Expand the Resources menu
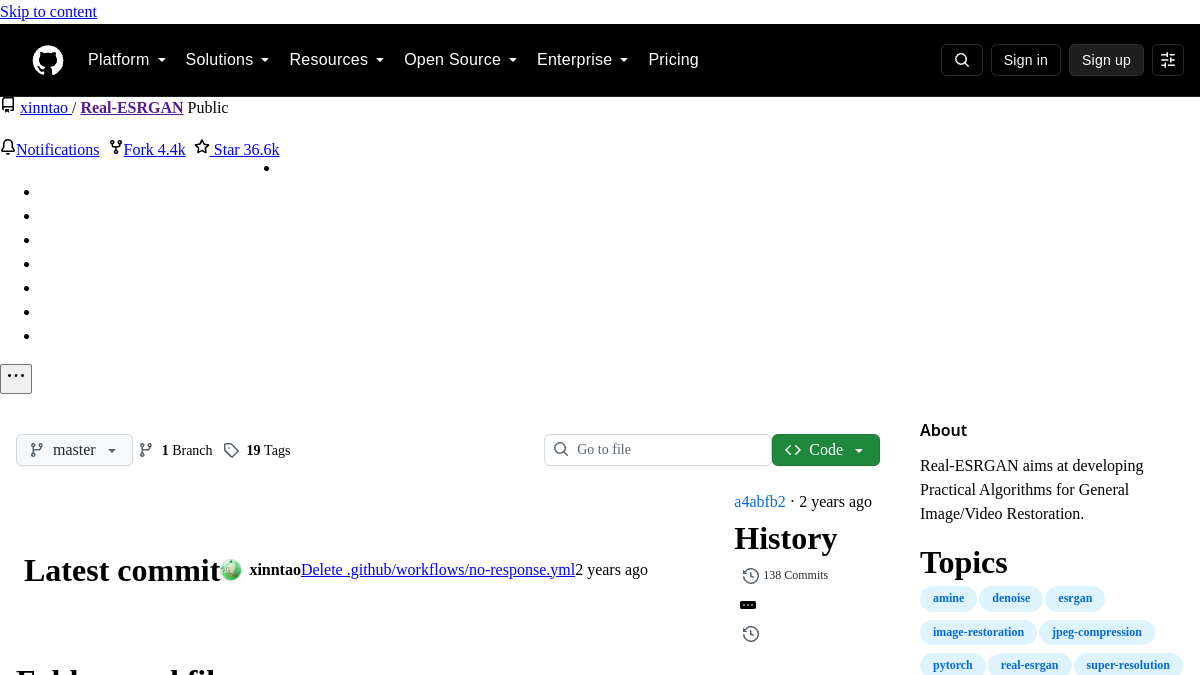This screenshot has width=1200, height=675. pos(337,60)
